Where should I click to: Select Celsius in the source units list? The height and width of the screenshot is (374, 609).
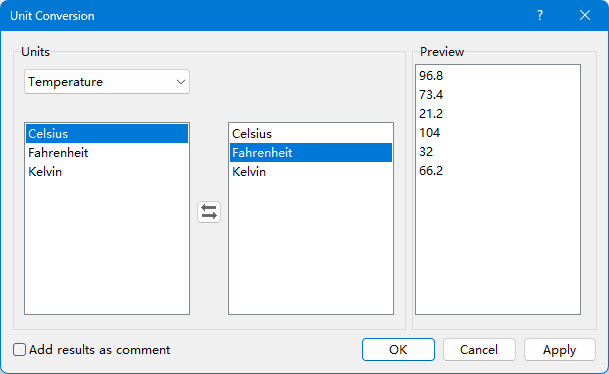click(107, 134)
